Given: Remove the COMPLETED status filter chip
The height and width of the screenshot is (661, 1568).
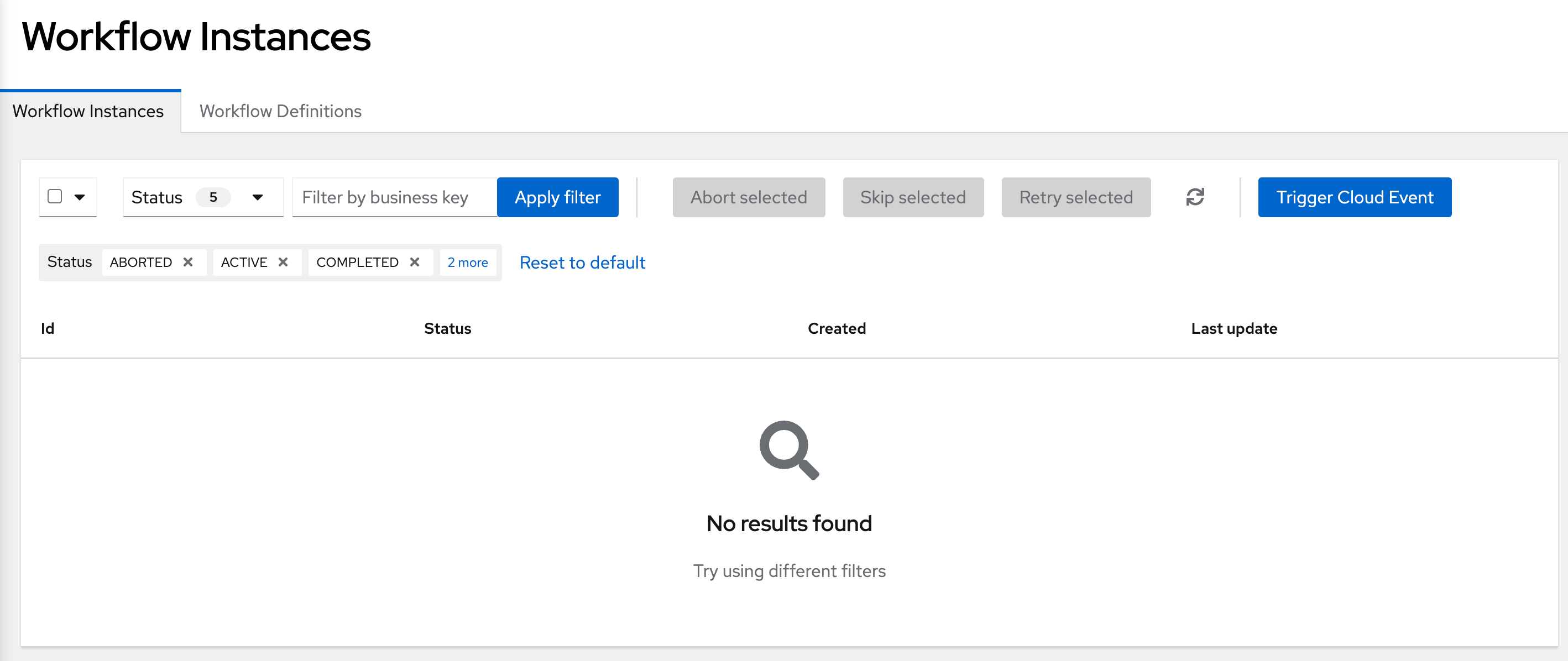Looking at the screenshot, I should pos(415,262).
